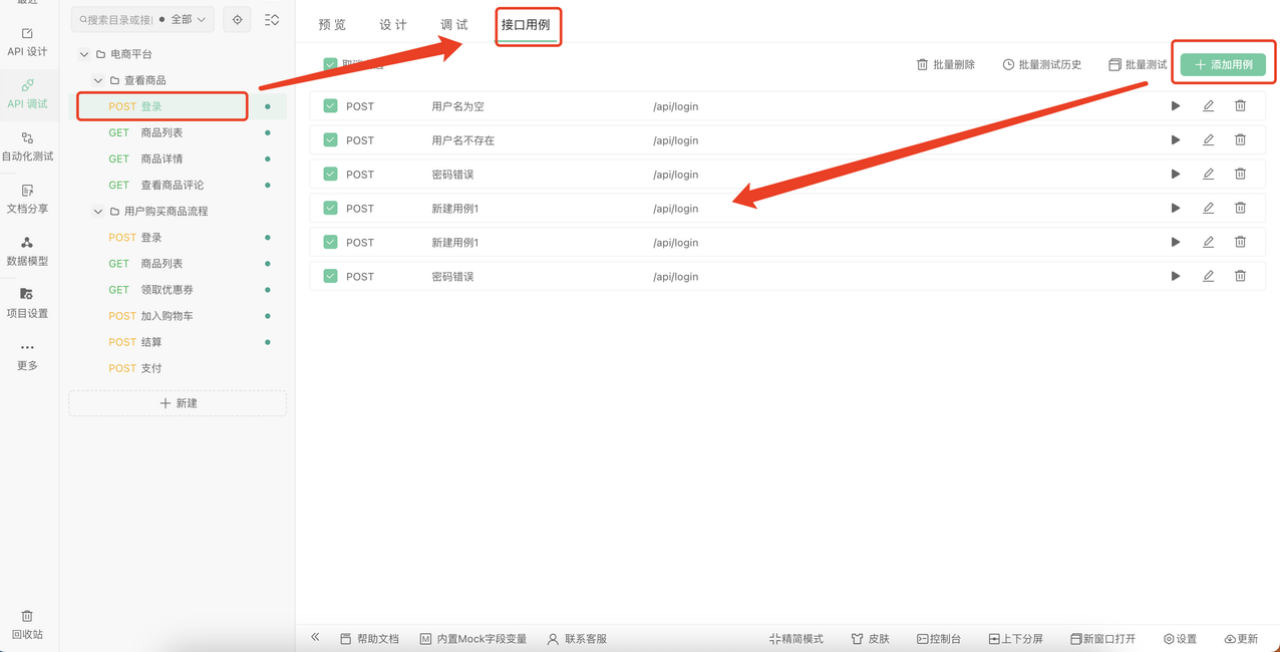Click the 添加用例 button
The image size is (1280, 652).
coord(1223,64)
